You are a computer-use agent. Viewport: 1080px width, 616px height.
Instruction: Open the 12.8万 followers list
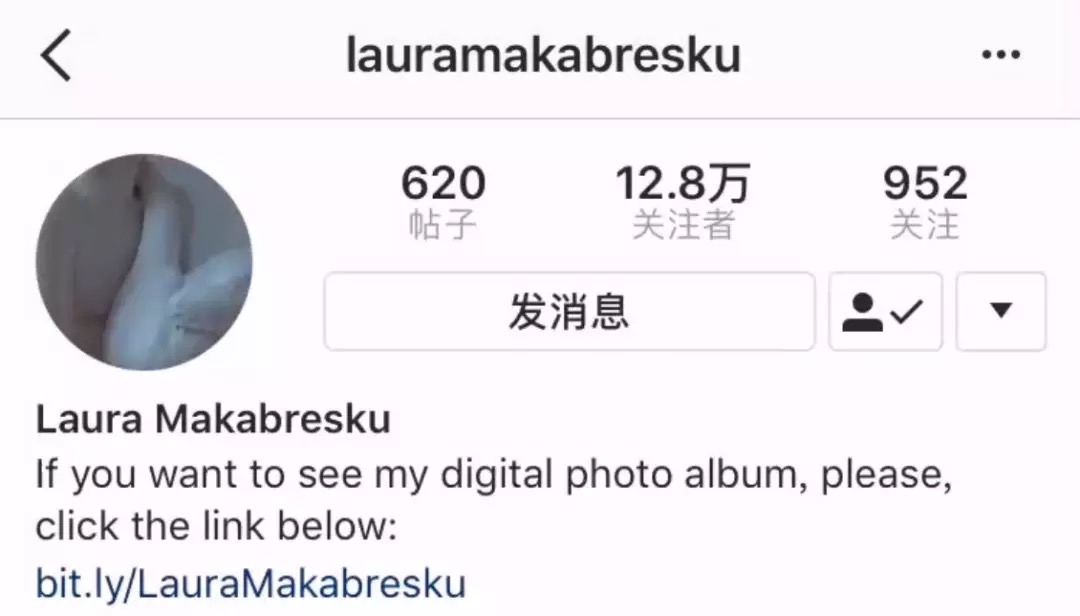pyautogui.click(x=683, y=183)
